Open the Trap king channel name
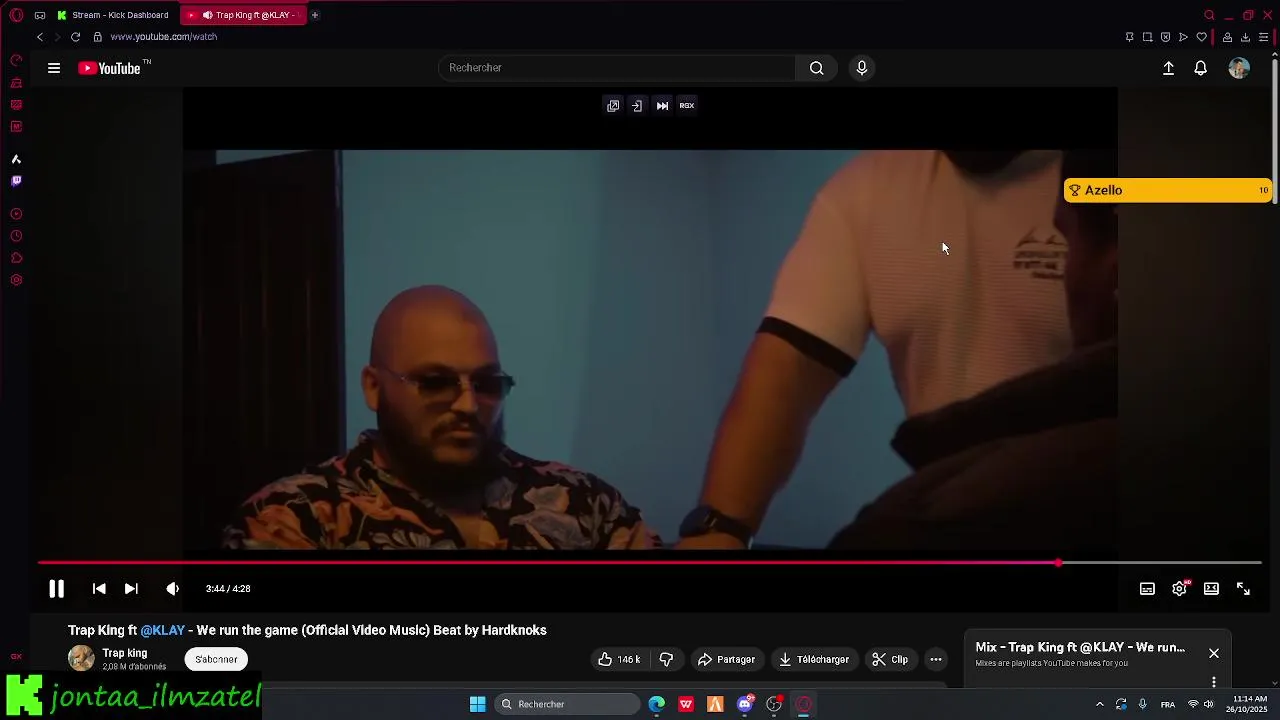 point(125,653)
